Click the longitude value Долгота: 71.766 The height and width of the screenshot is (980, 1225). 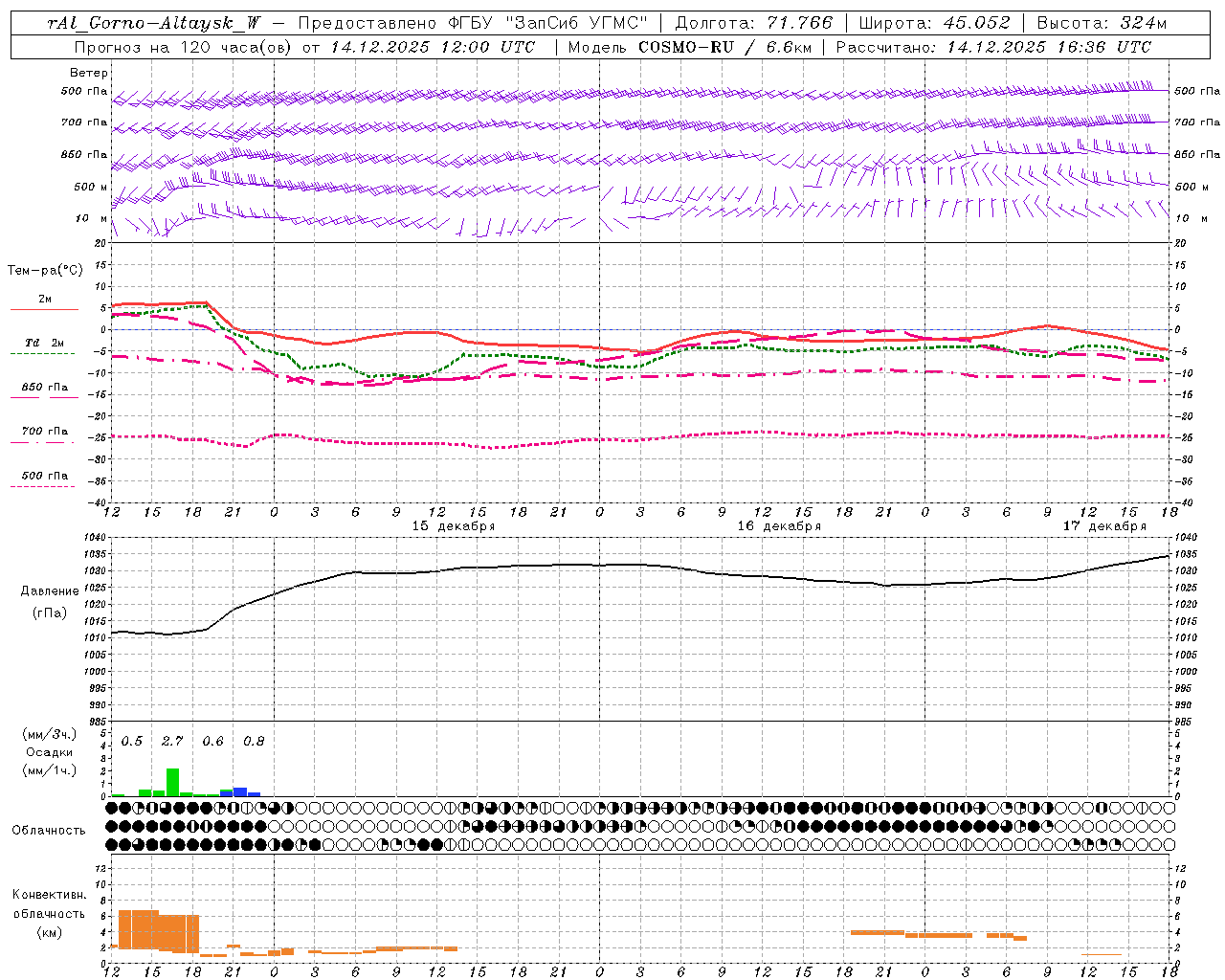tap(754, 23)
